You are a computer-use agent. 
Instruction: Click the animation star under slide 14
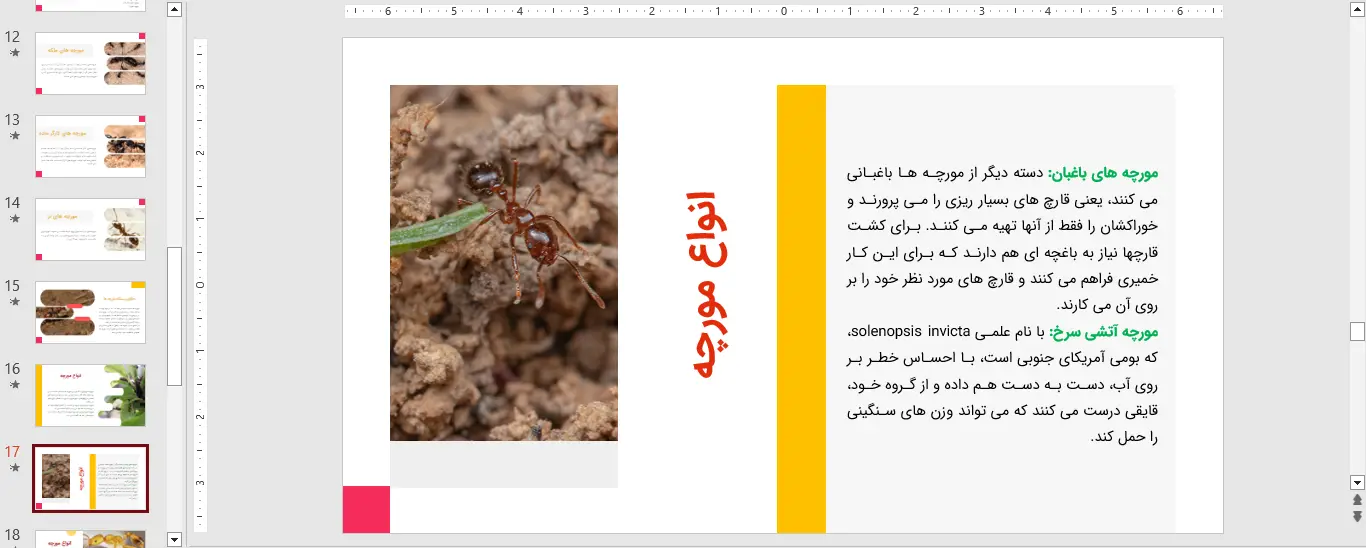[x=14, y=219]
